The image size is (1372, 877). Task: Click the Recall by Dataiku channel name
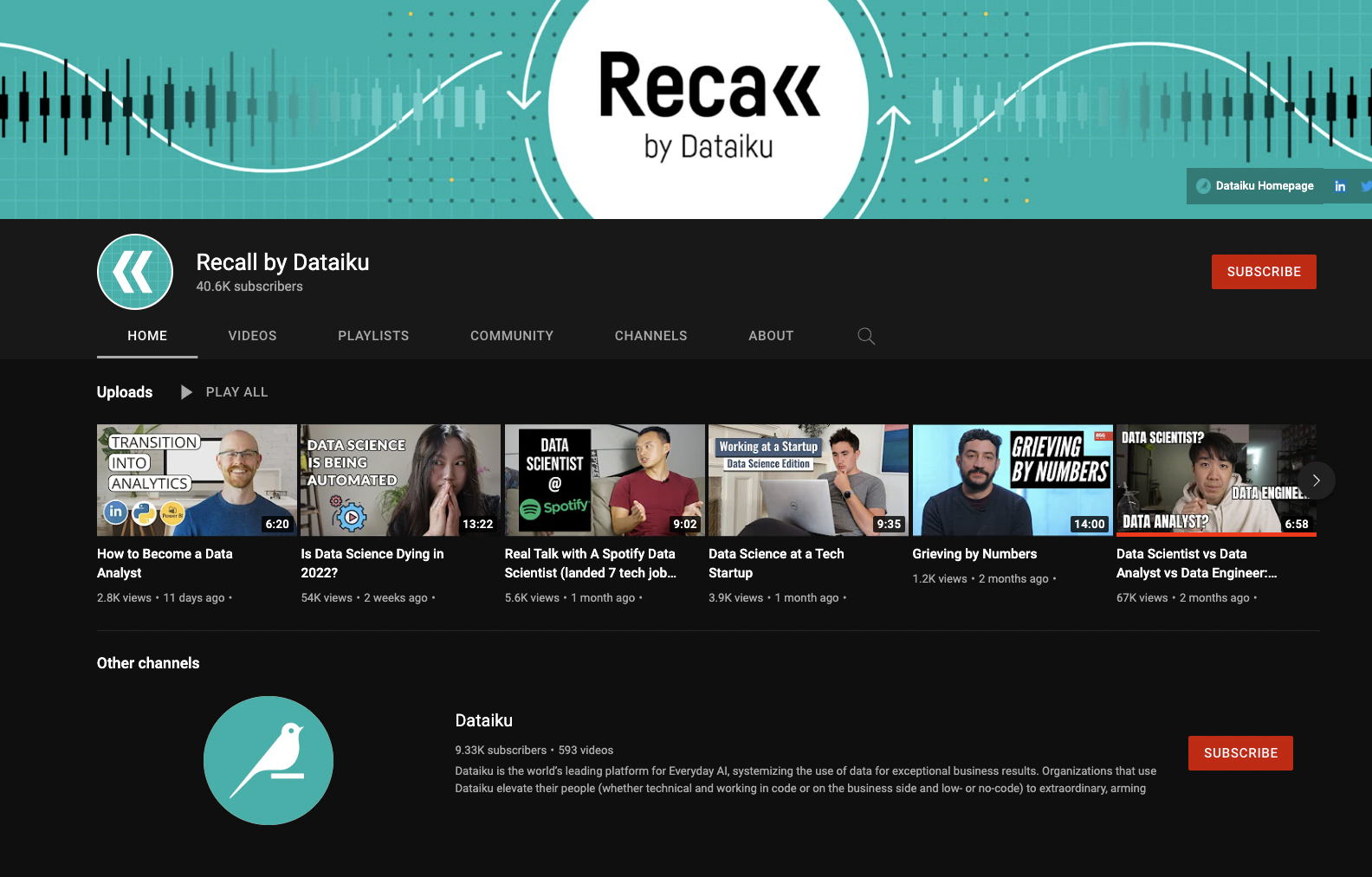coord(282,262)
